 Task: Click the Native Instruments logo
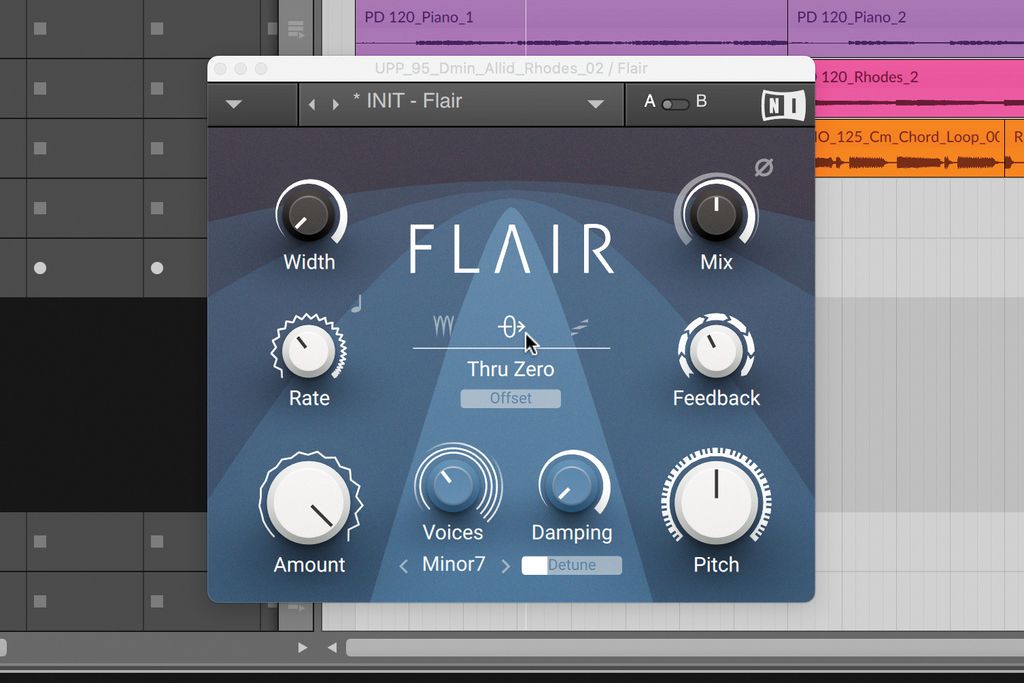pyautogui.click(x=784, y=103)
